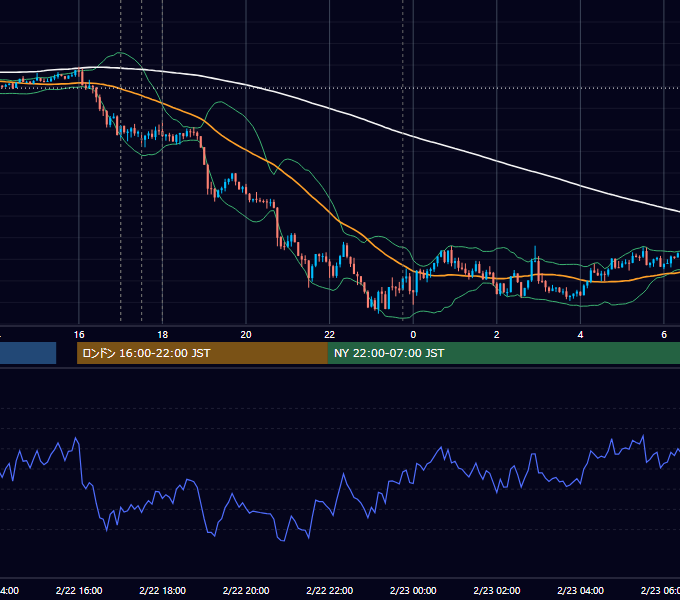Click the 2/22 20:00 date label
Image resolution: width=680 pixels, height=600 pixels.
(246, 590)
